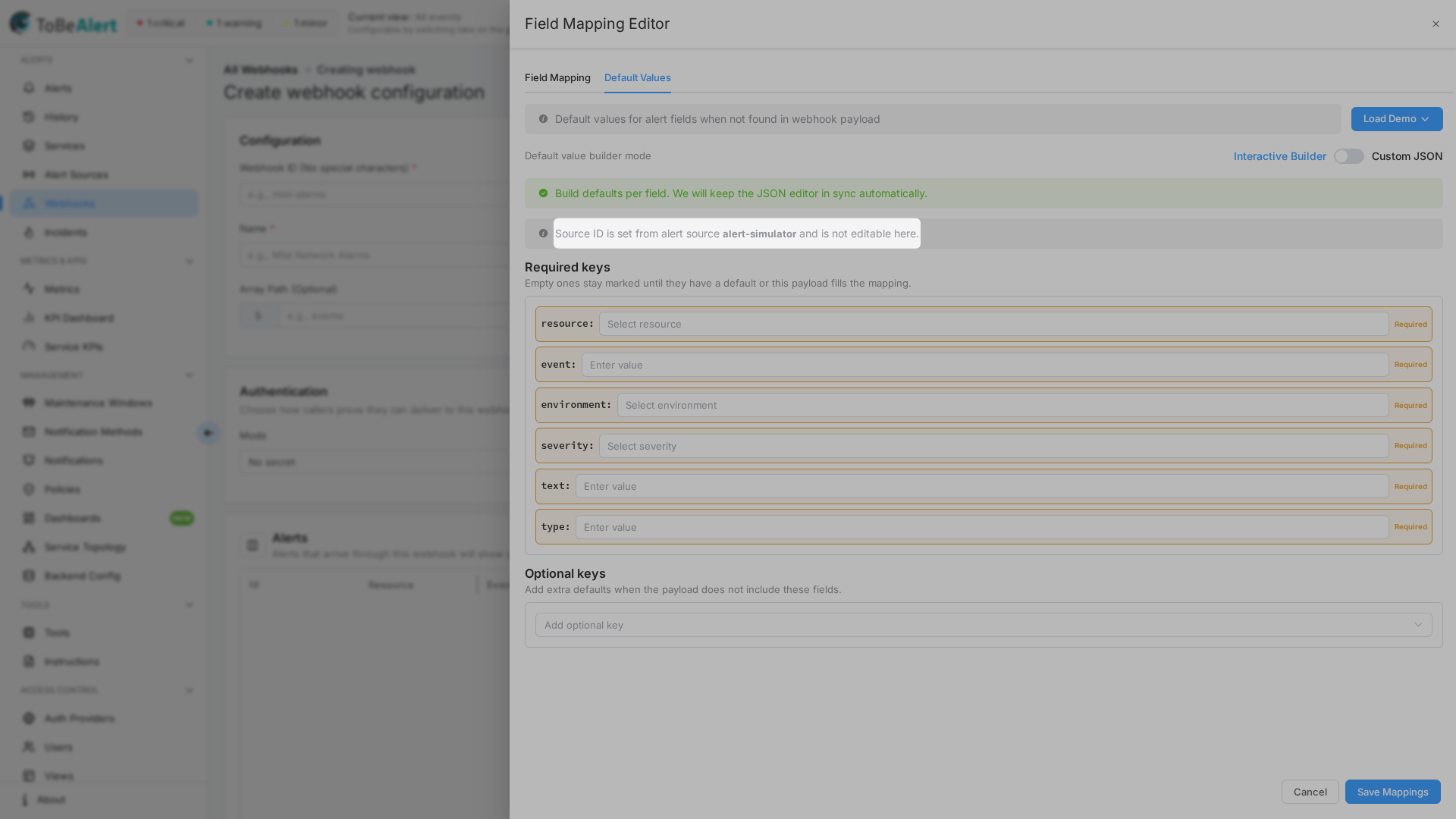This screenshot has height=819, width=1456.
Task: Open the Select environment dropdown
Action: pyautogui.click(x=1003, y=405)
